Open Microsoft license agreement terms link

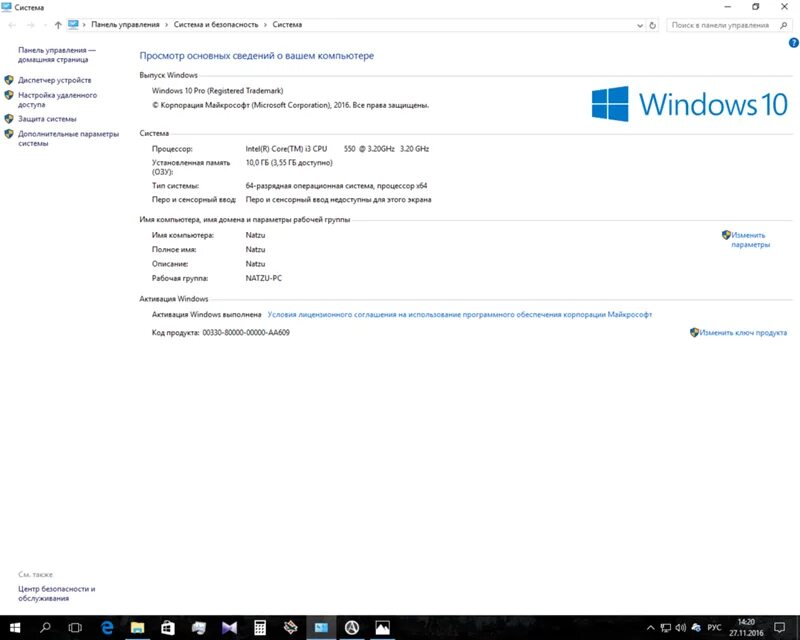tap(460, 315)
